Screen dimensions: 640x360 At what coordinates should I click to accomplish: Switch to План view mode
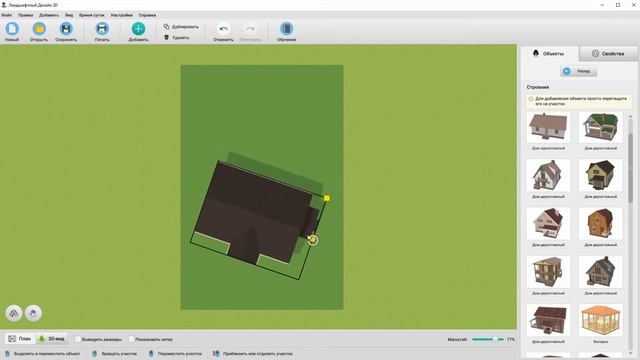[x=20, y=339]
